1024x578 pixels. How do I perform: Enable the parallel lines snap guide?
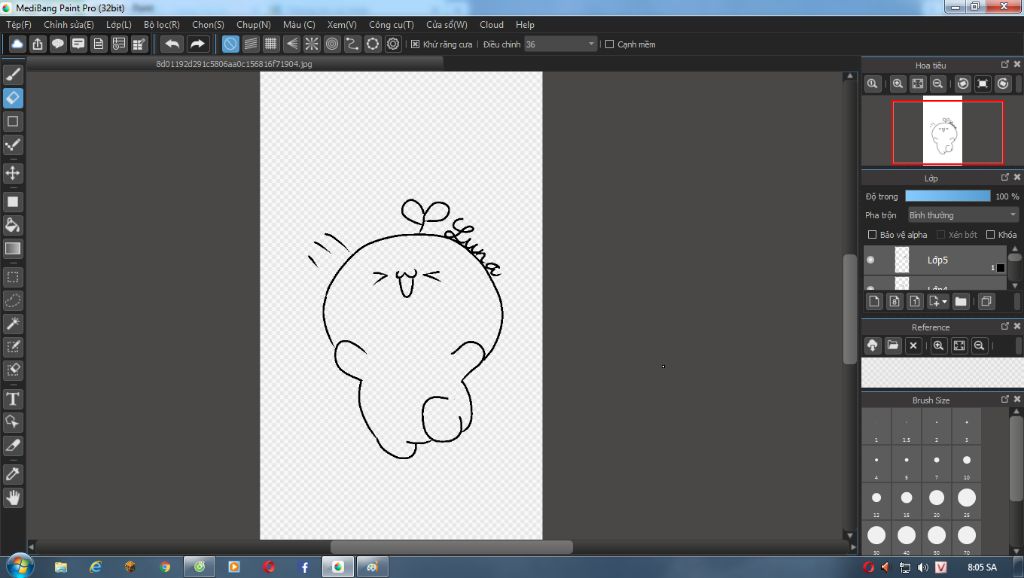251,44
